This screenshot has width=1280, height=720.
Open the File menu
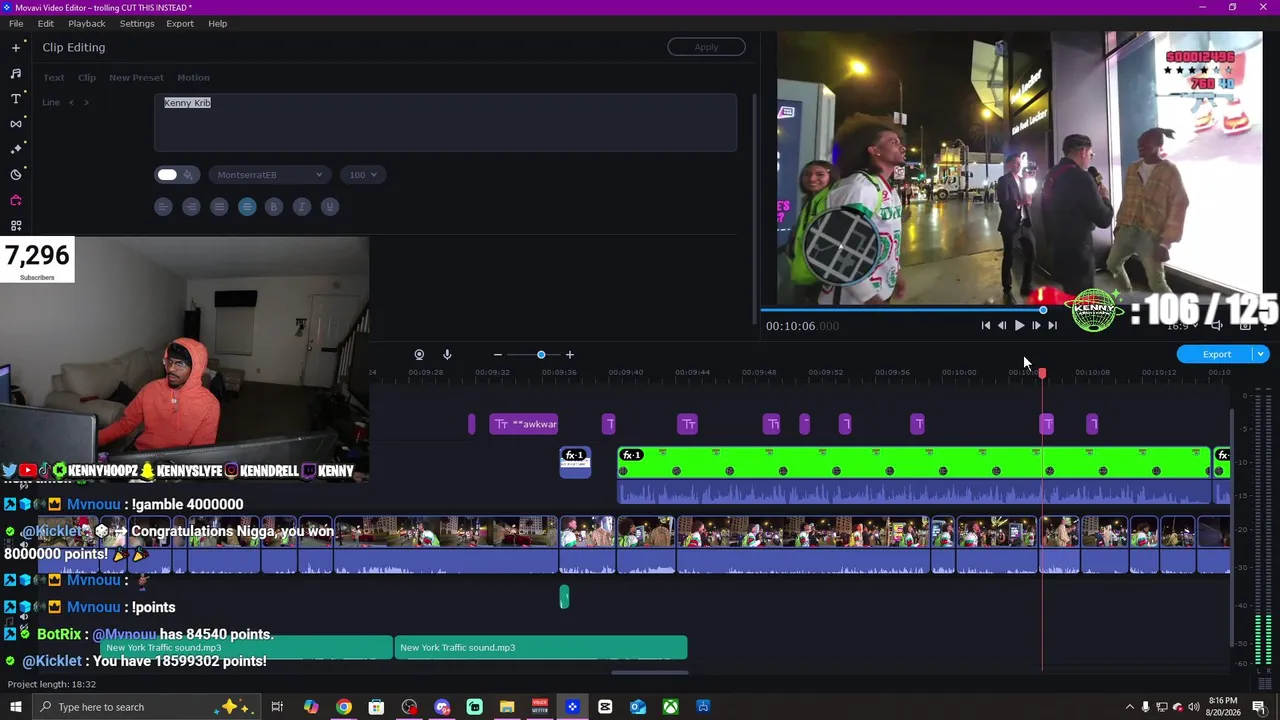(16, 23)
